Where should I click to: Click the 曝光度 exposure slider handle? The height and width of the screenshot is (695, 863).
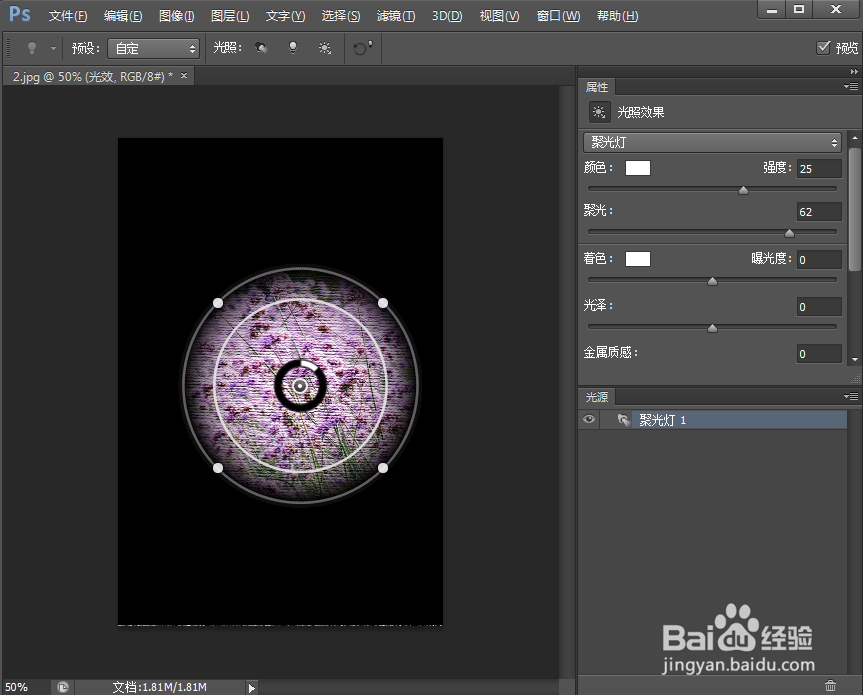pos(712,281)
